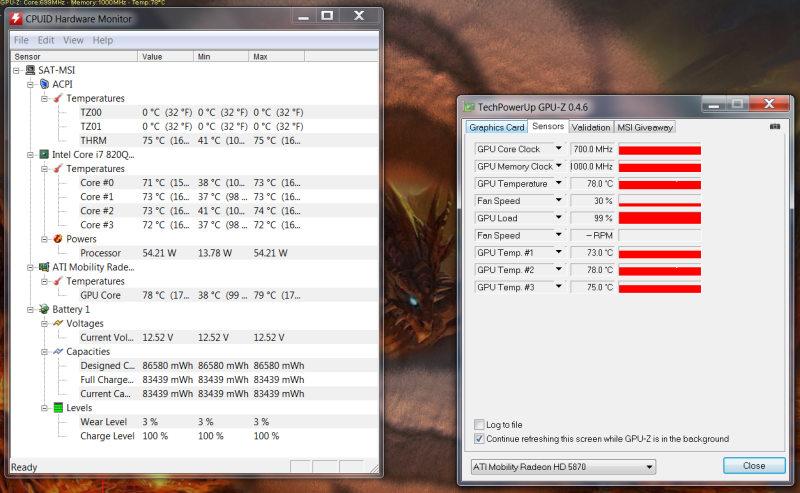800x493 pixels.
Task: Collapse the Battery 1 node
Action: tap(31, 309)
